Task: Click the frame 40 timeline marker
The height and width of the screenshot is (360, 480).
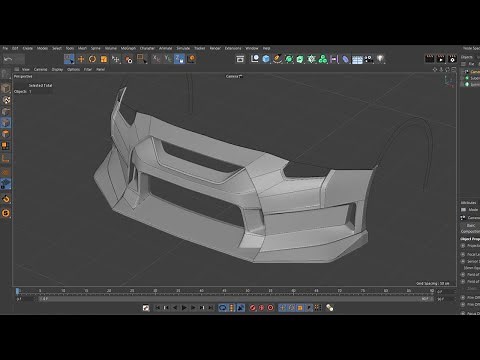Action: click(201, 291)
